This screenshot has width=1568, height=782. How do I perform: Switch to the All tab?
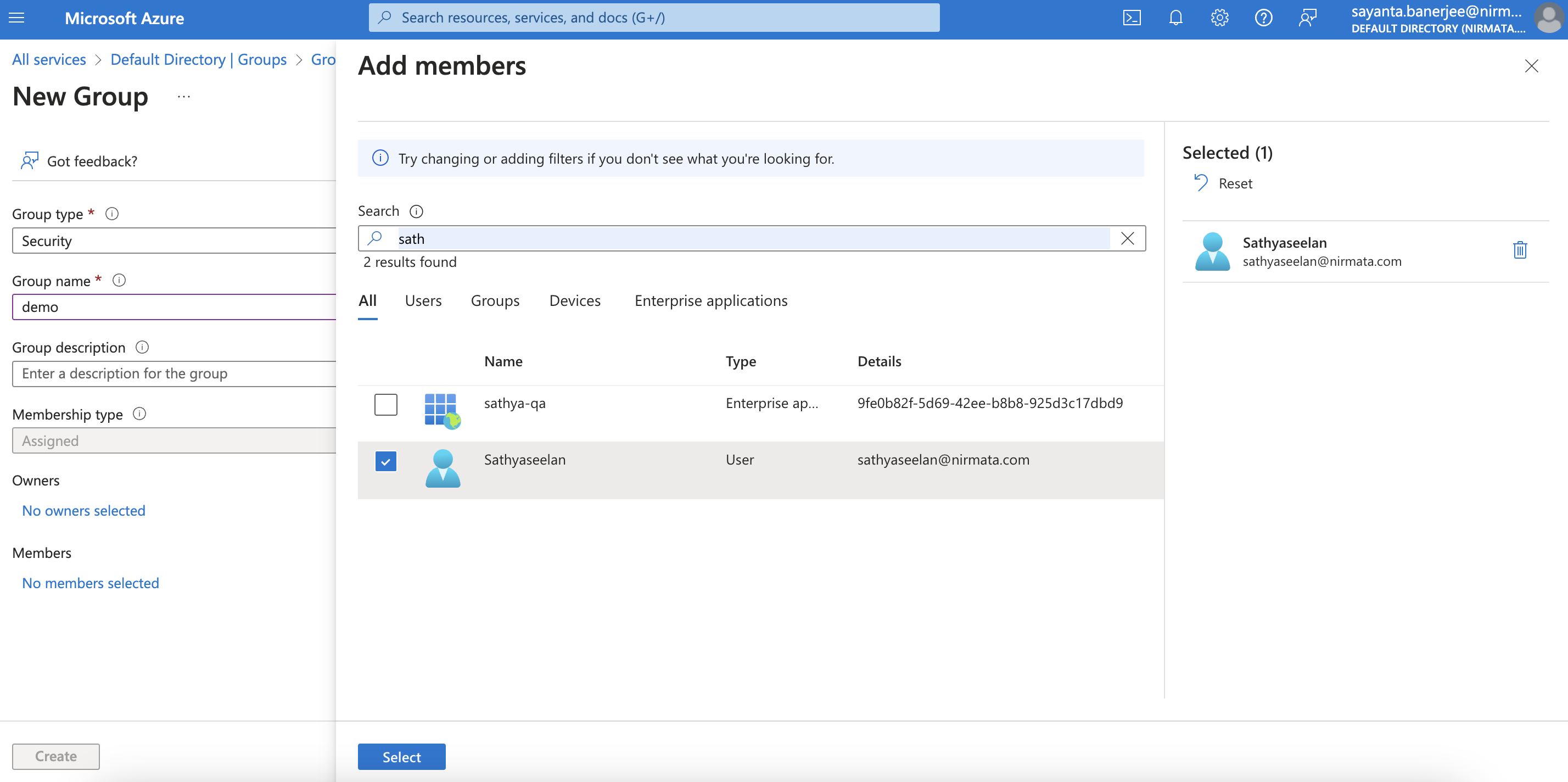tap(368, 300)
